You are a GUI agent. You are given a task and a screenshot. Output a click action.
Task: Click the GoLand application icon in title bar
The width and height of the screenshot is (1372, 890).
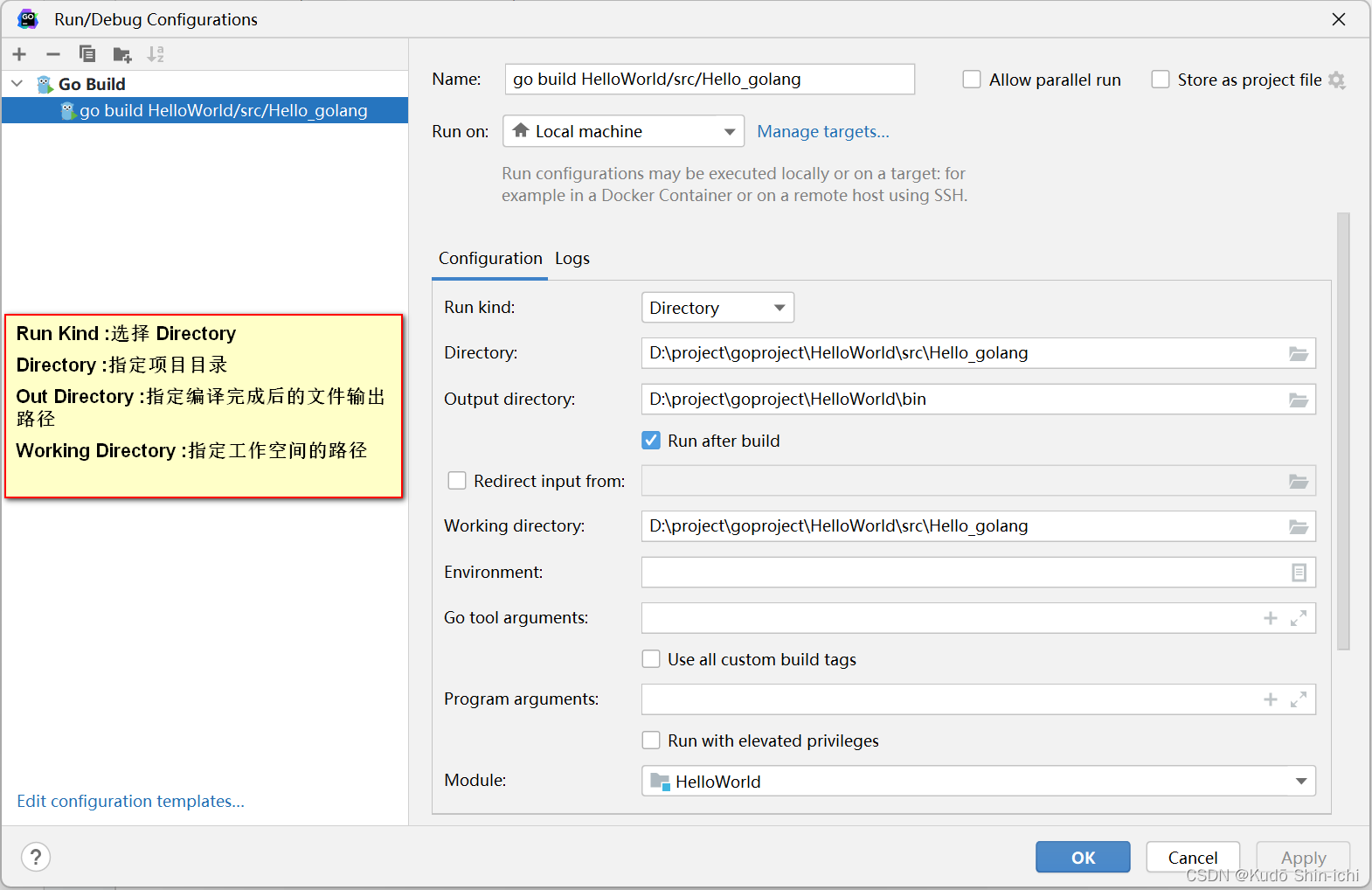(x=28, y=19)
